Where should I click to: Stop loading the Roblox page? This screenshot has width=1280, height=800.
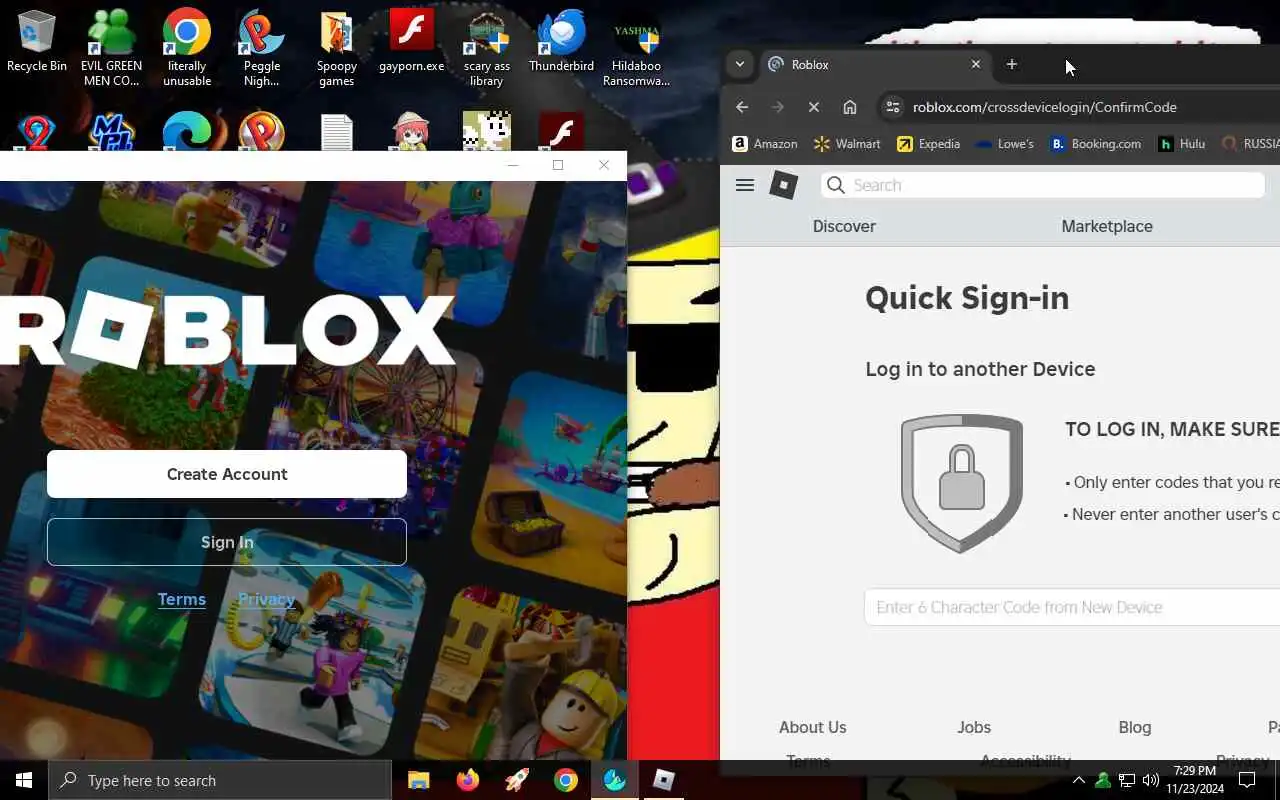814,107
